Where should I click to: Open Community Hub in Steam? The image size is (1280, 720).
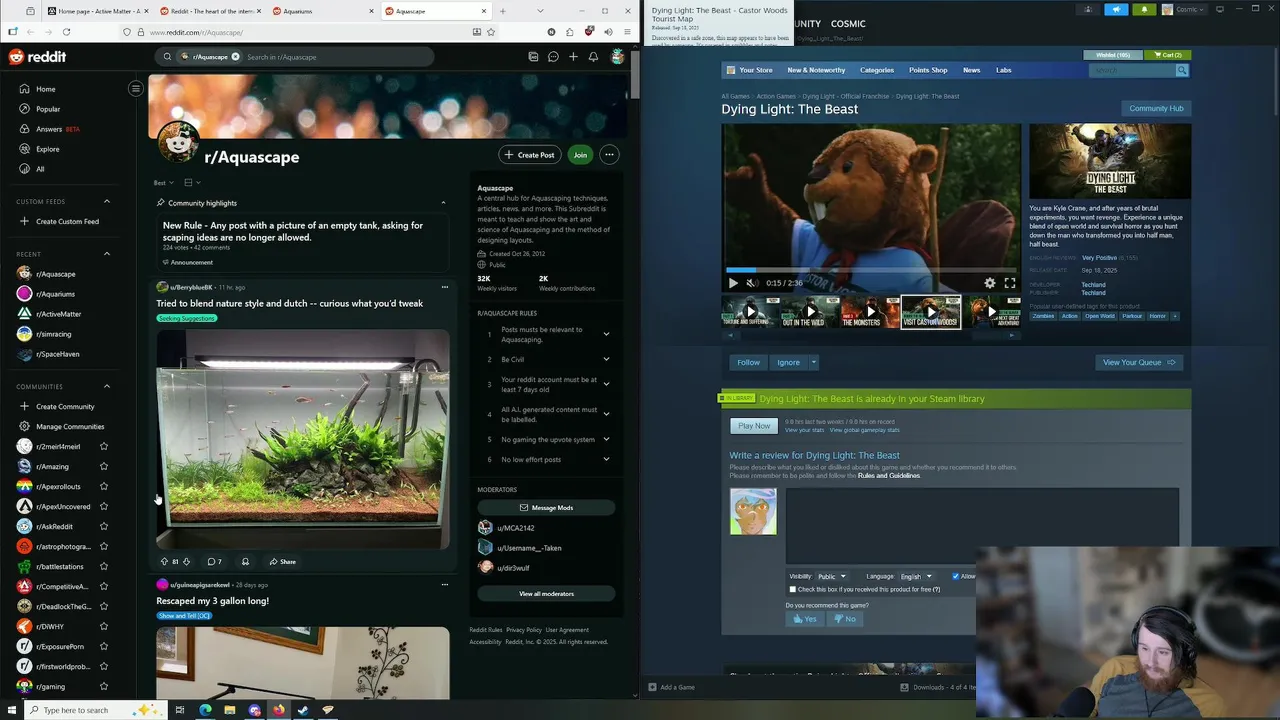click(x=1156, y=108)
